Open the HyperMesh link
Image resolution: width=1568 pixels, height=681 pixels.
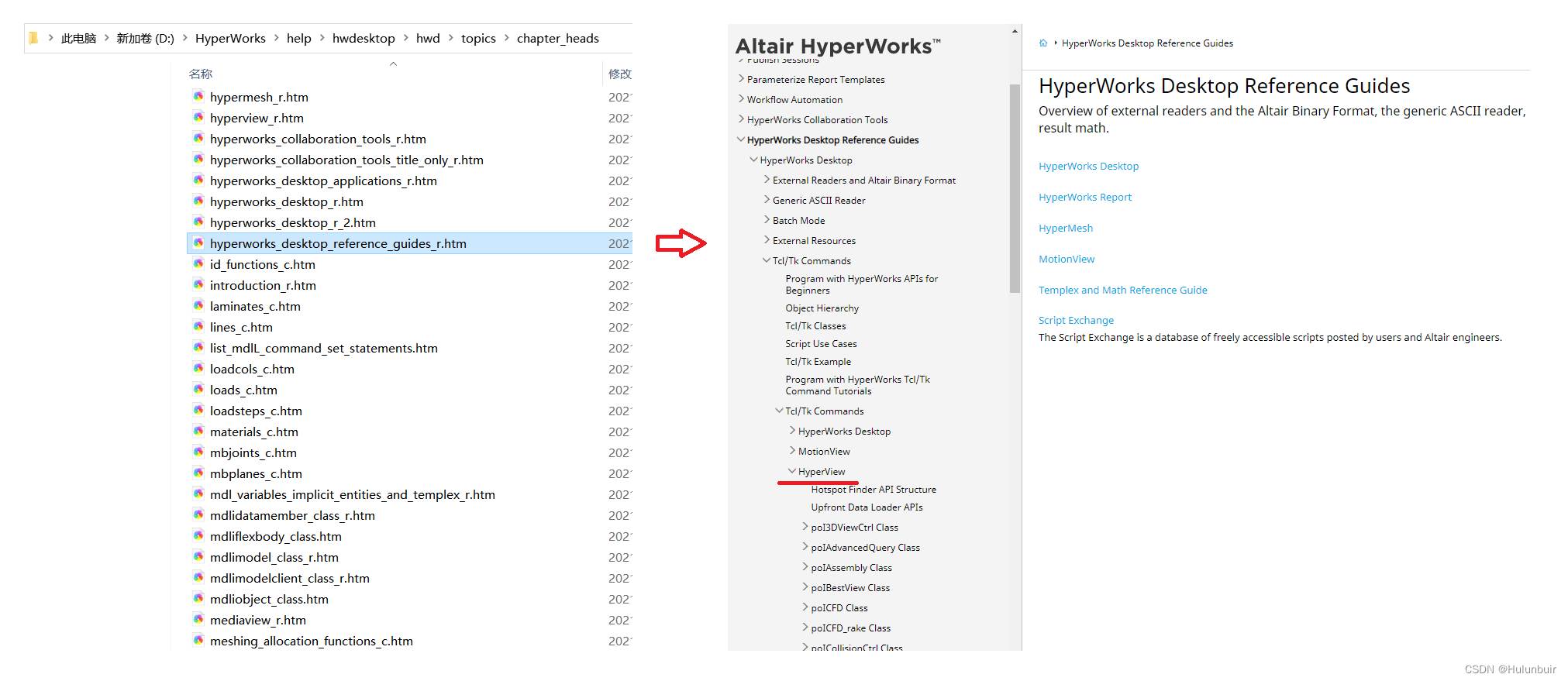coord(1066,228)
